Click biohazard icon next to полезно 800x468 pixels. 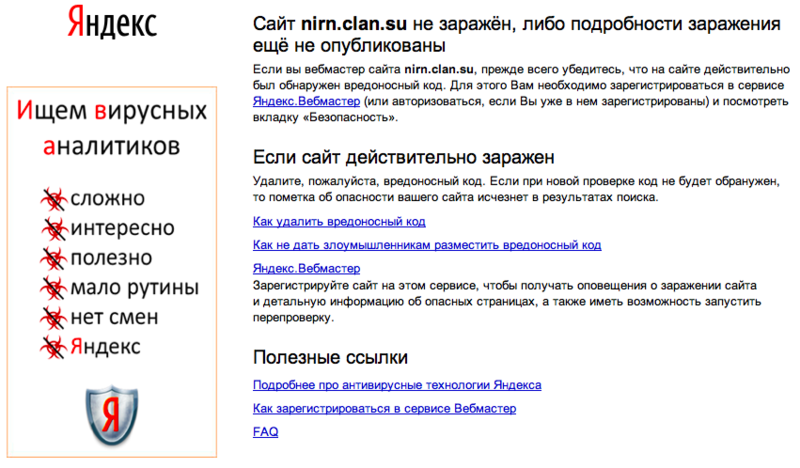54,259
